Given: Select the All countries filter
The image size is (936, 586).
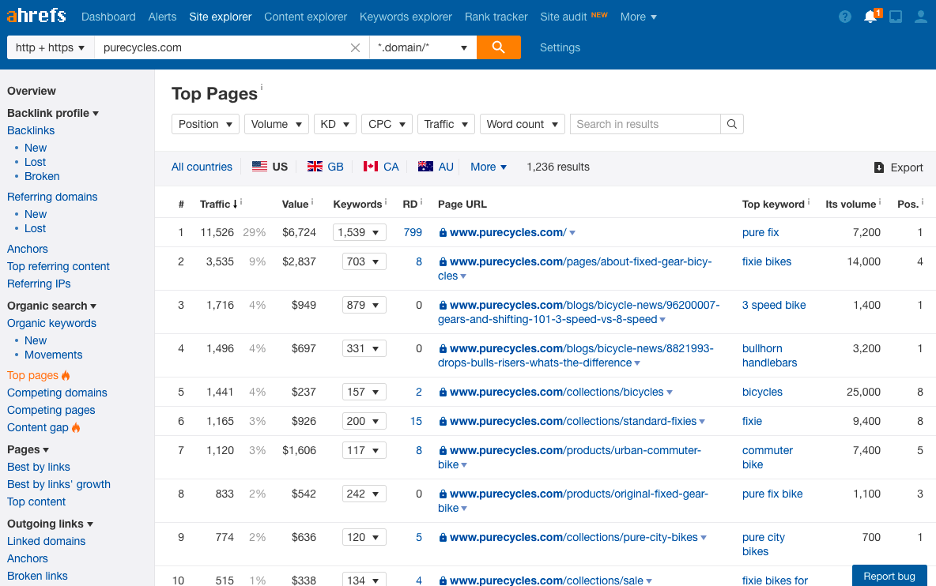Looking at the screenshot, I should (x=202, y=167).
